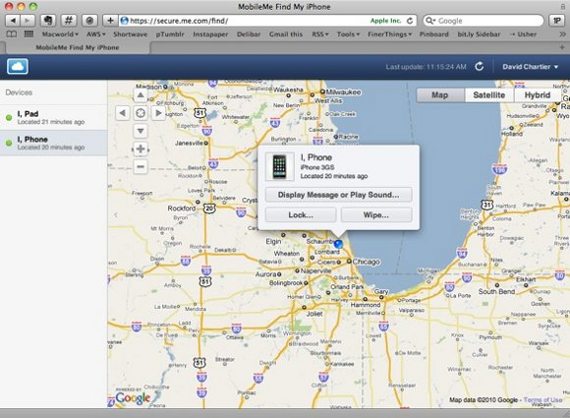Pan the map left
This screenshot has width=570, height=418.
click(123, 113)
